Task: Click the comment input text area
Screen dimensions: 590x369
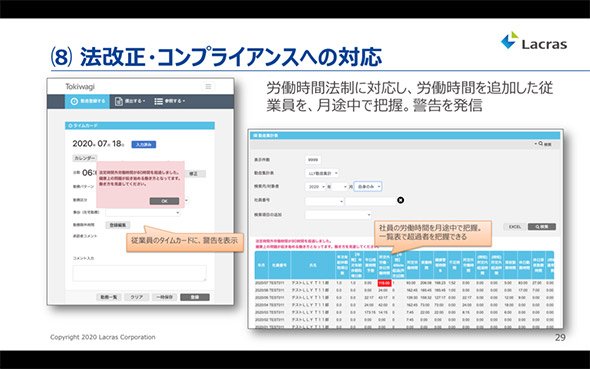Action: point(139,273)
